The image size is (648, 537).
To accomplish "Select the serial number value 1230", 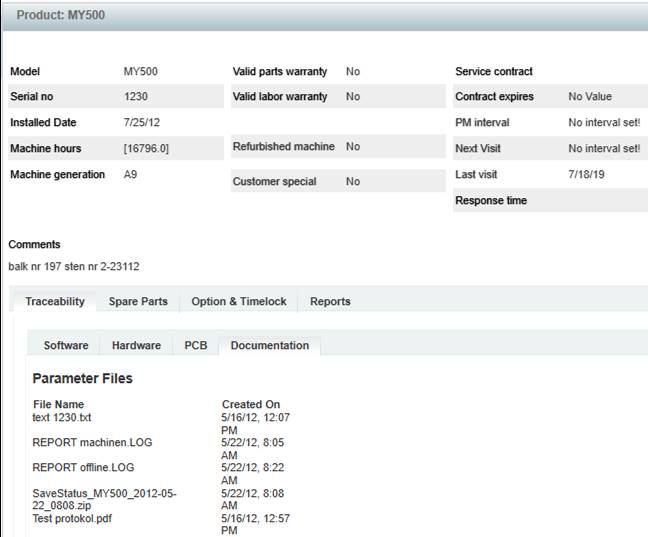I will click(136, 96).
